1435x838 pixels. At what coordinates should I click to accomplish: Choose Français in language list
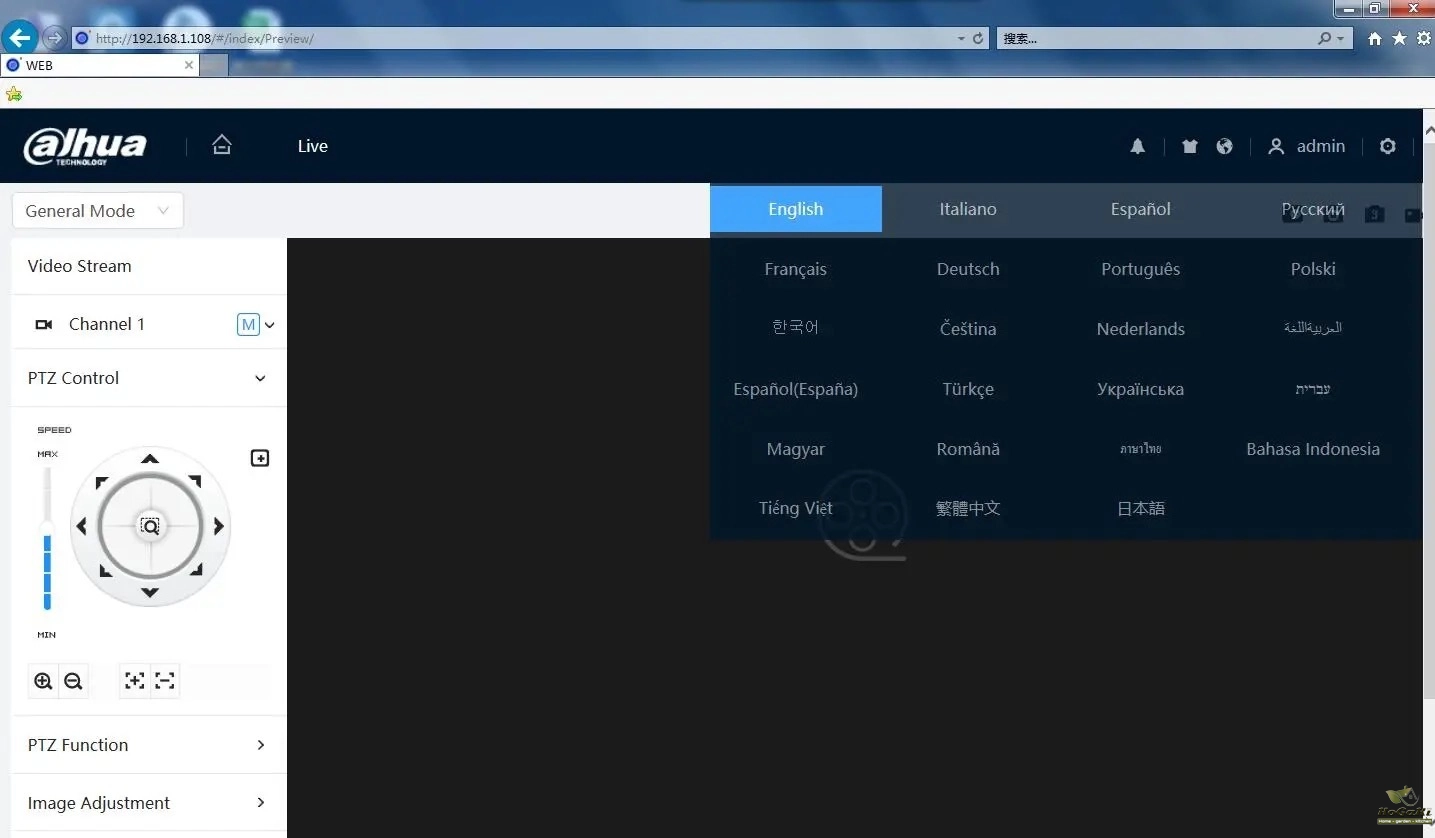[795, 269]
